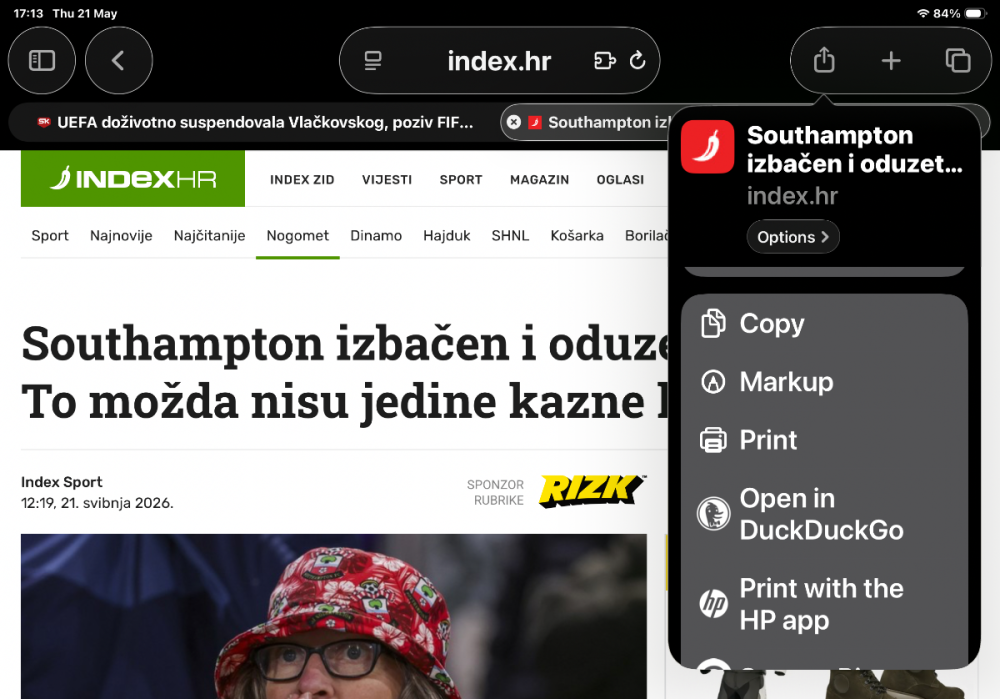Tap the red chili site icon

(707, 147)
